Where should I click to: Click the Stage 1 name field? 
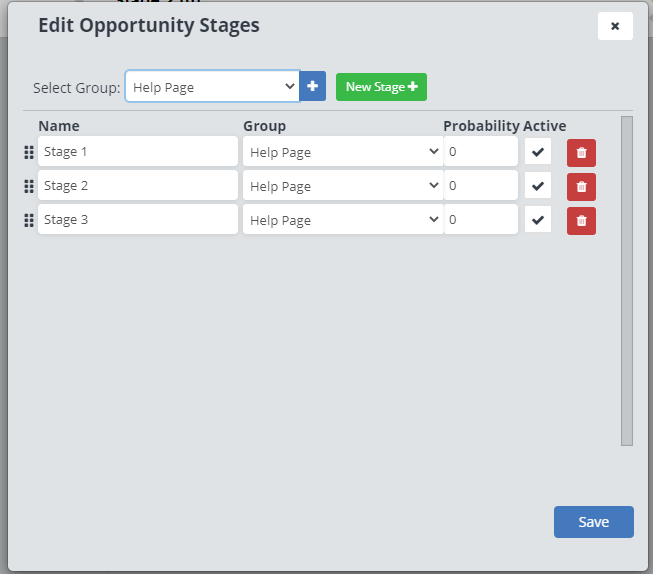click(x=138, y=152)
